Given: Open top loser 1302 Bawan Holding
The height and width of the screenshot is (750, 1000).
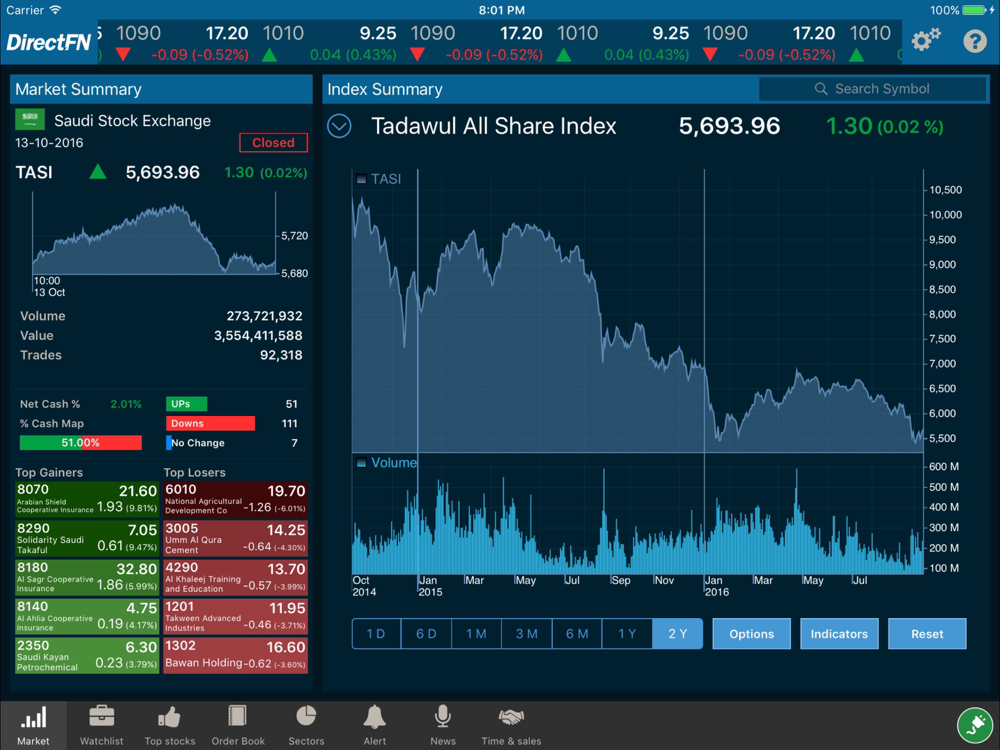Looking at the screenshot, I should click(x=235, y=656).
